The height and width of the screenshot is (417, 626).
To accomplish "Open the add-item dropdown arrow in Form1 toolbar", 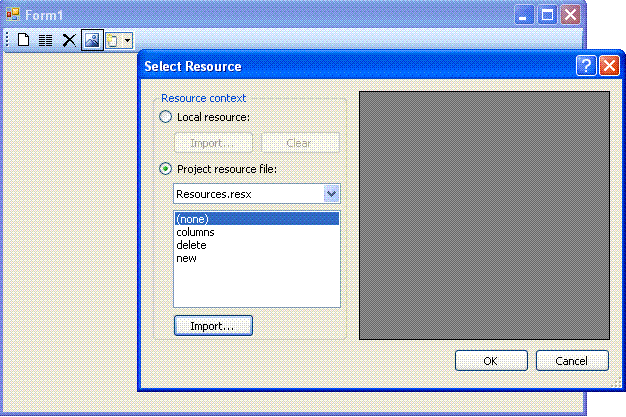I will click(x=127, y=40).
